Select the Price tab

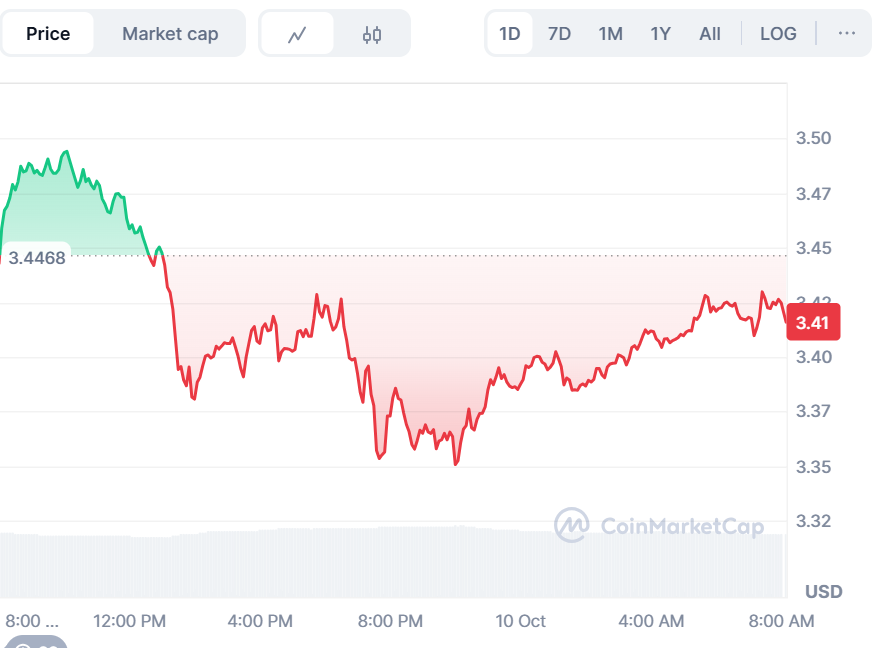[x=48, y=33]
